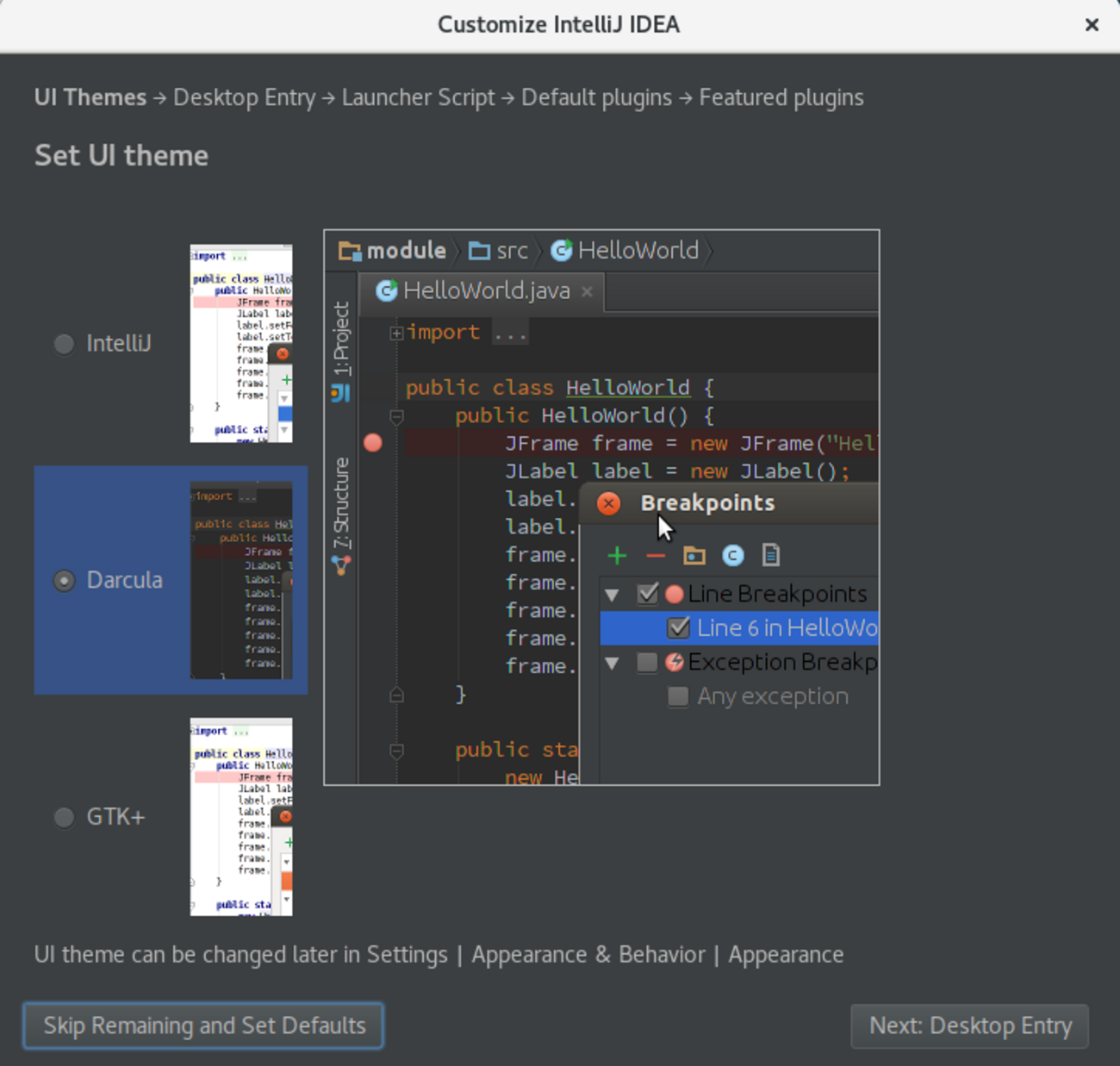Click the GTK+ theme preview thumbnail
Screen dimensions: 1120x1066
click(x=241, y=817)
